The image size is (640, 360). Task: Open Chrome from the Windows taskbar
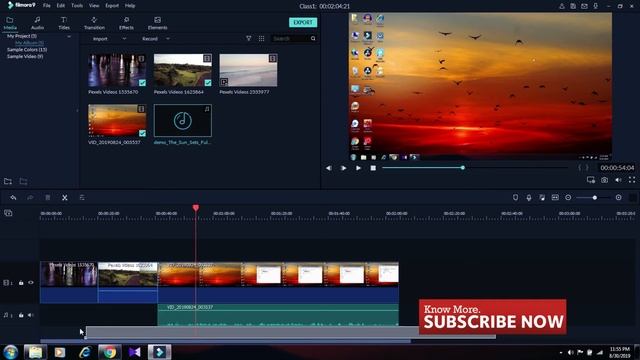(109, 352)
